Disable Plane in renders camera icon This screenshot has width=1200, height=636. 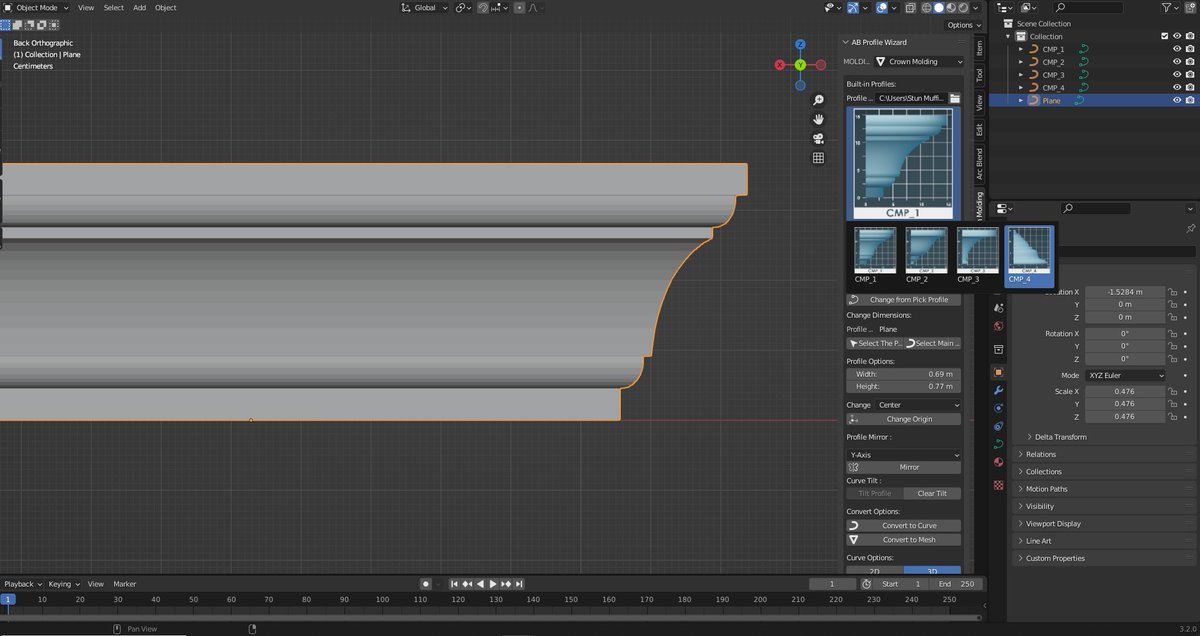tap(1190, 100)
